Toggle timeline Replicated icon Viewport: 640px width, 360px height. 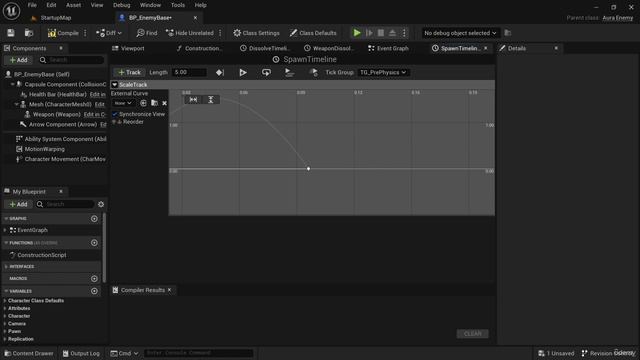[289, 73]
